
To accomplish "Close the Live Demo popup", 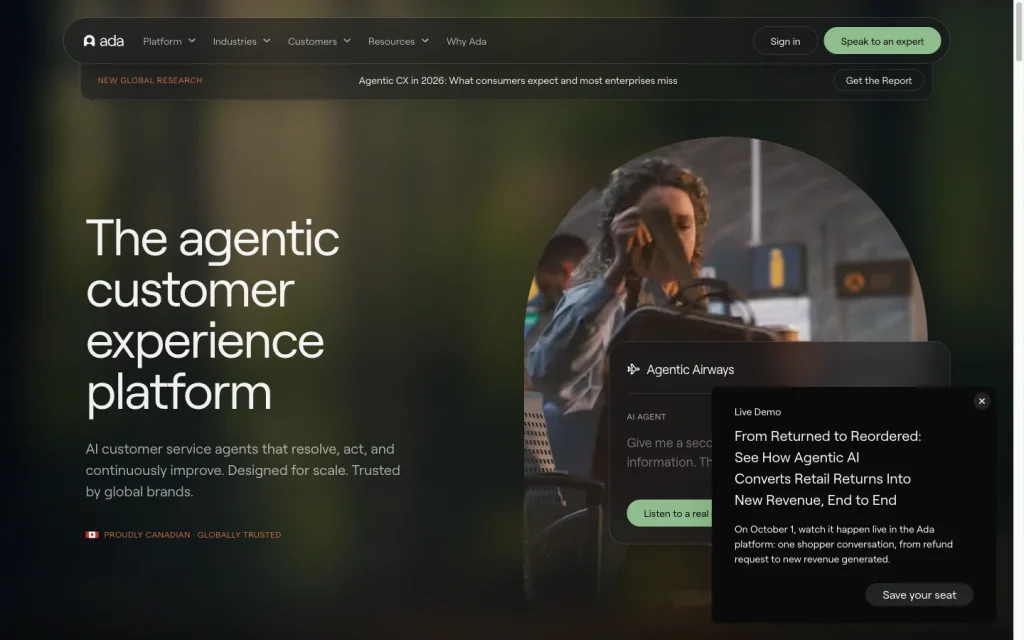I will pos(982,401).
